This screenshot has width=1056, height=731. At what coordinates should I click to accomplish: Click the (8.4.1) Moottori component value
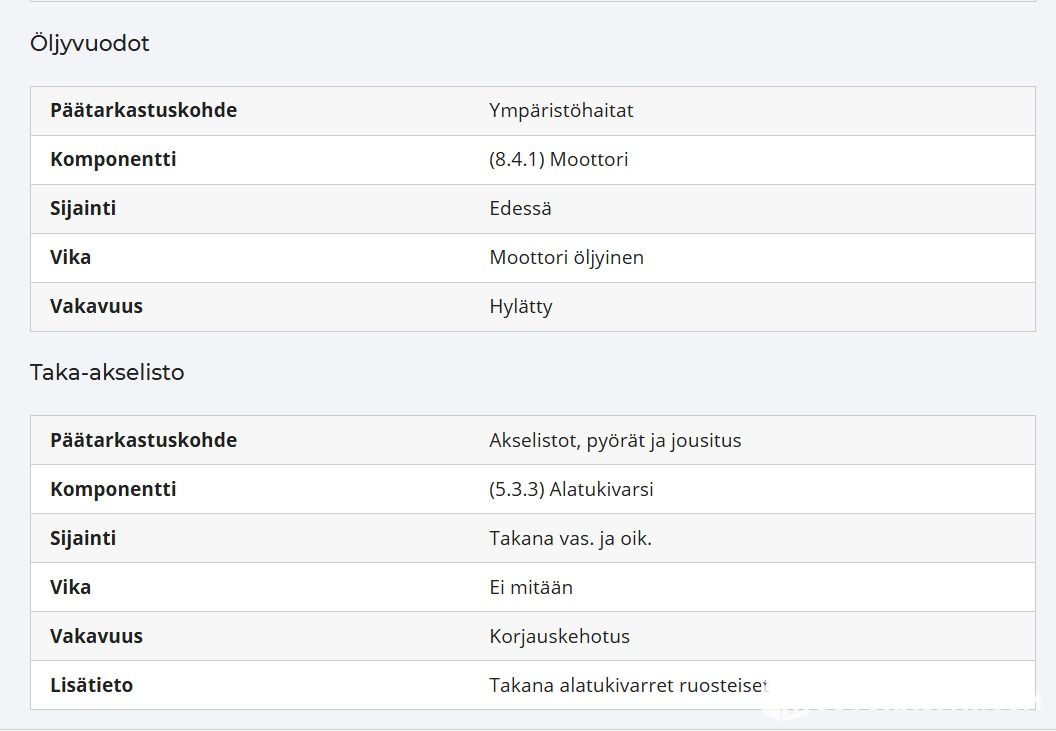558,160
